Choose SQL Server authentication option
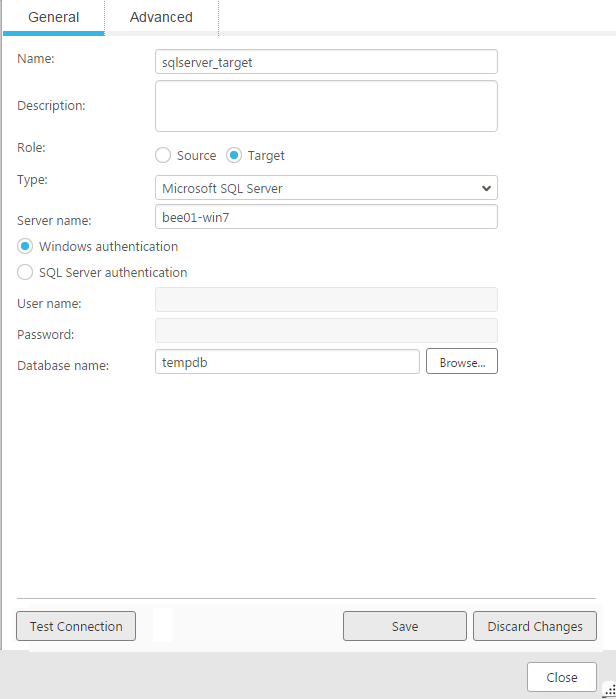616x699 pixels. click(x=25, y=272)
